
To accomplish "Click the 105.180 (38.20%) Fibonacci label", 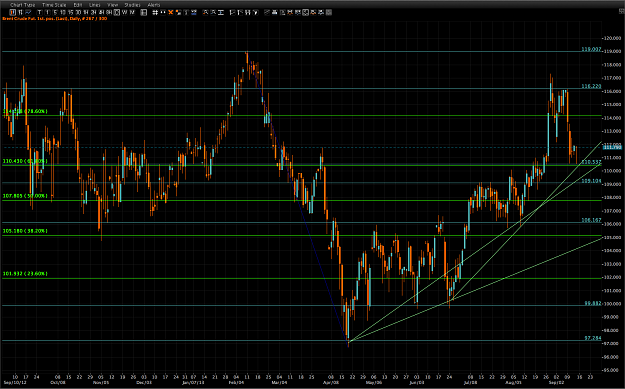I will point(25,231).
